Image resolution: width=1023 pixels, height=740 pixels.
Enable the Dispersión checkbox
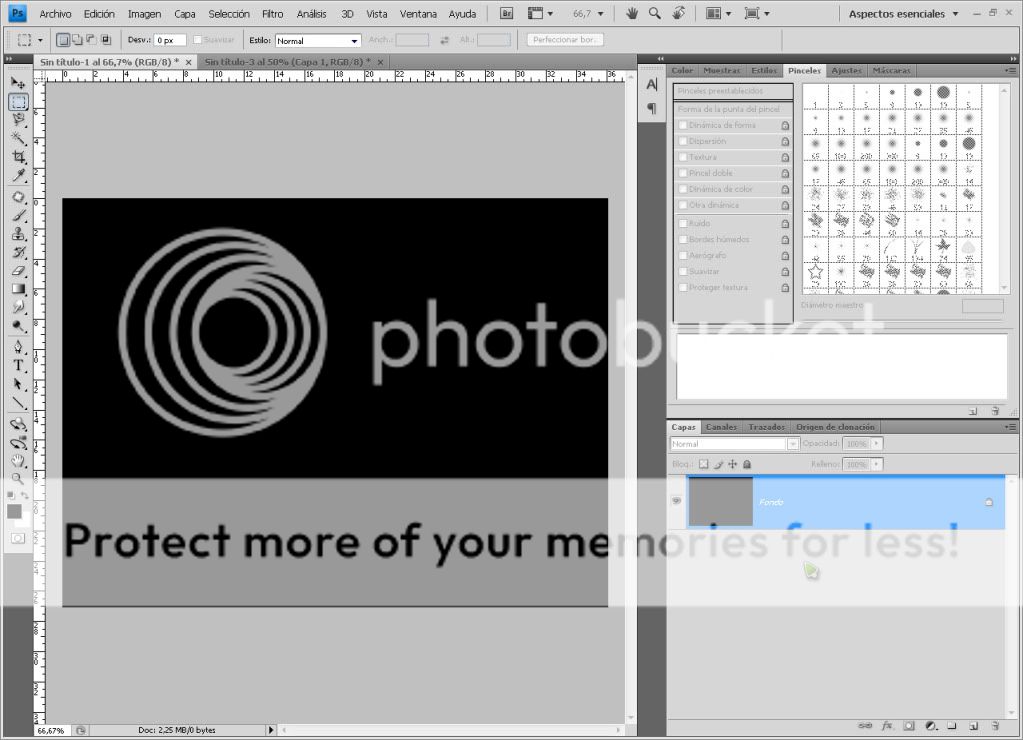pos(683,141)
